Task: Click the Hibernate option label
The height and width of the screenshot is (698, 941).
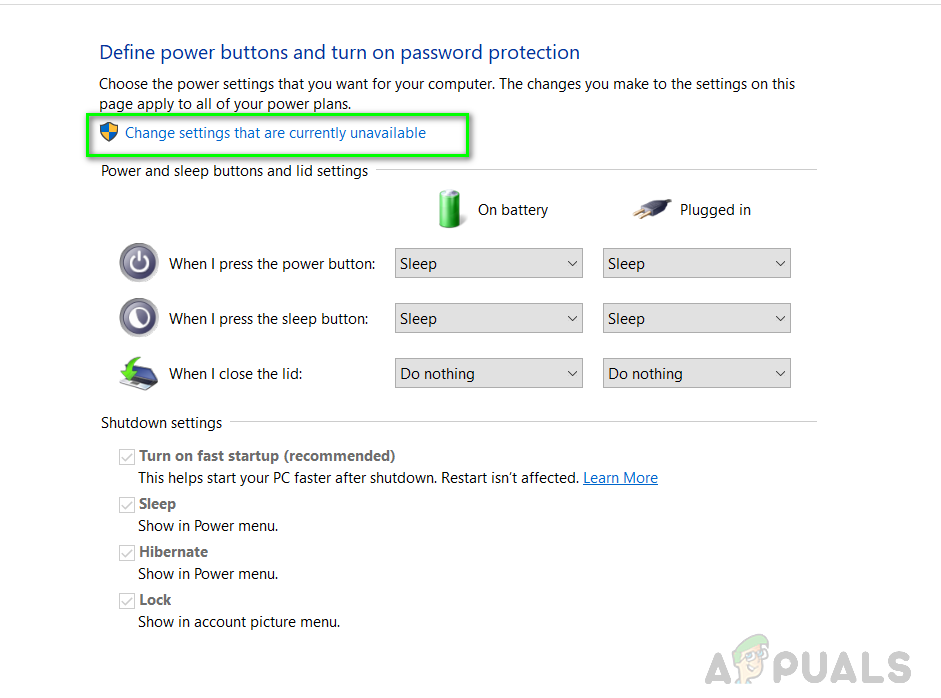Action: (x=173, y=552)
